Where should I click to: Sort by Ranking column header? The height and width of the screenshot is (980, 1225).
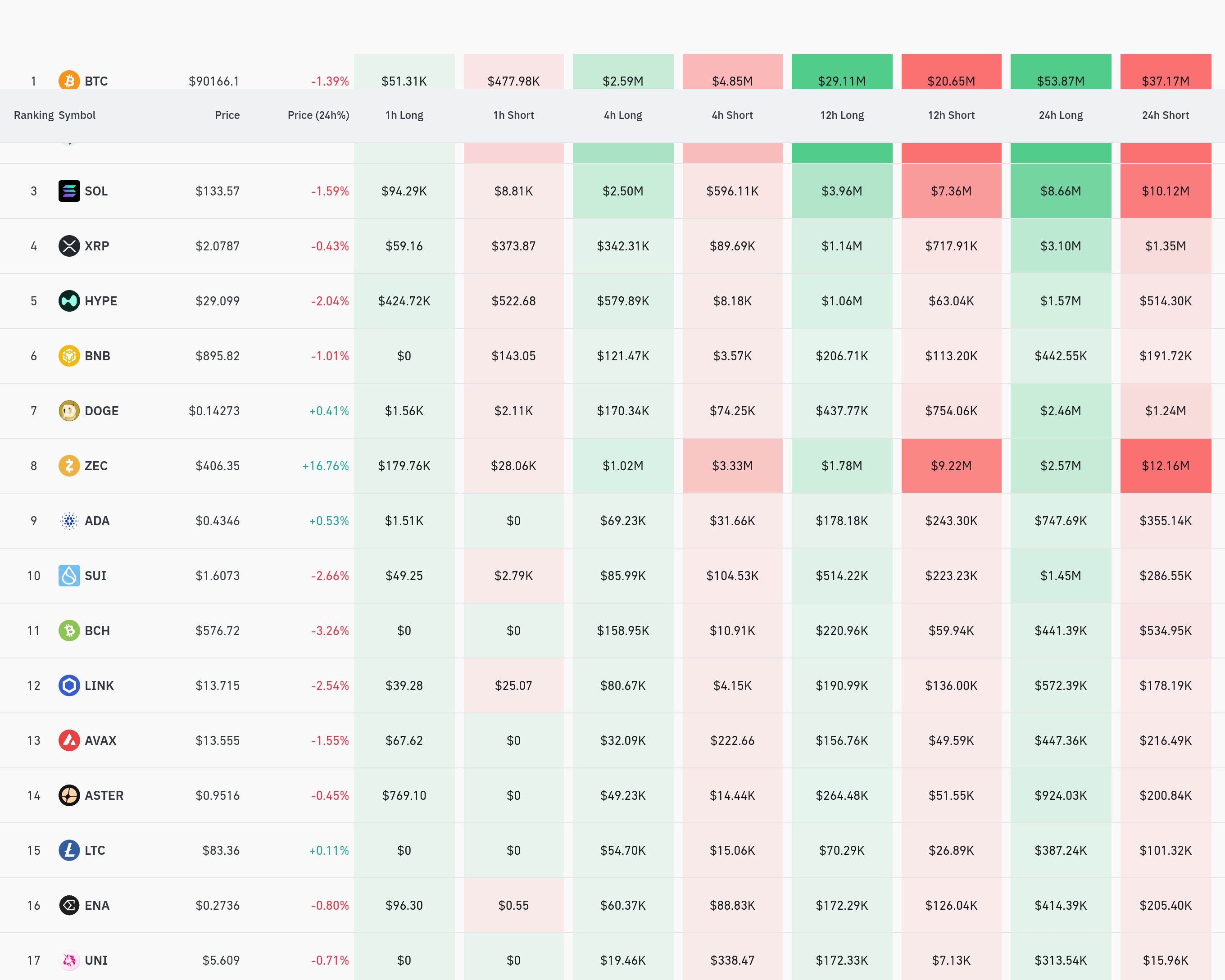pyautogui.click(x=33, y=115)
